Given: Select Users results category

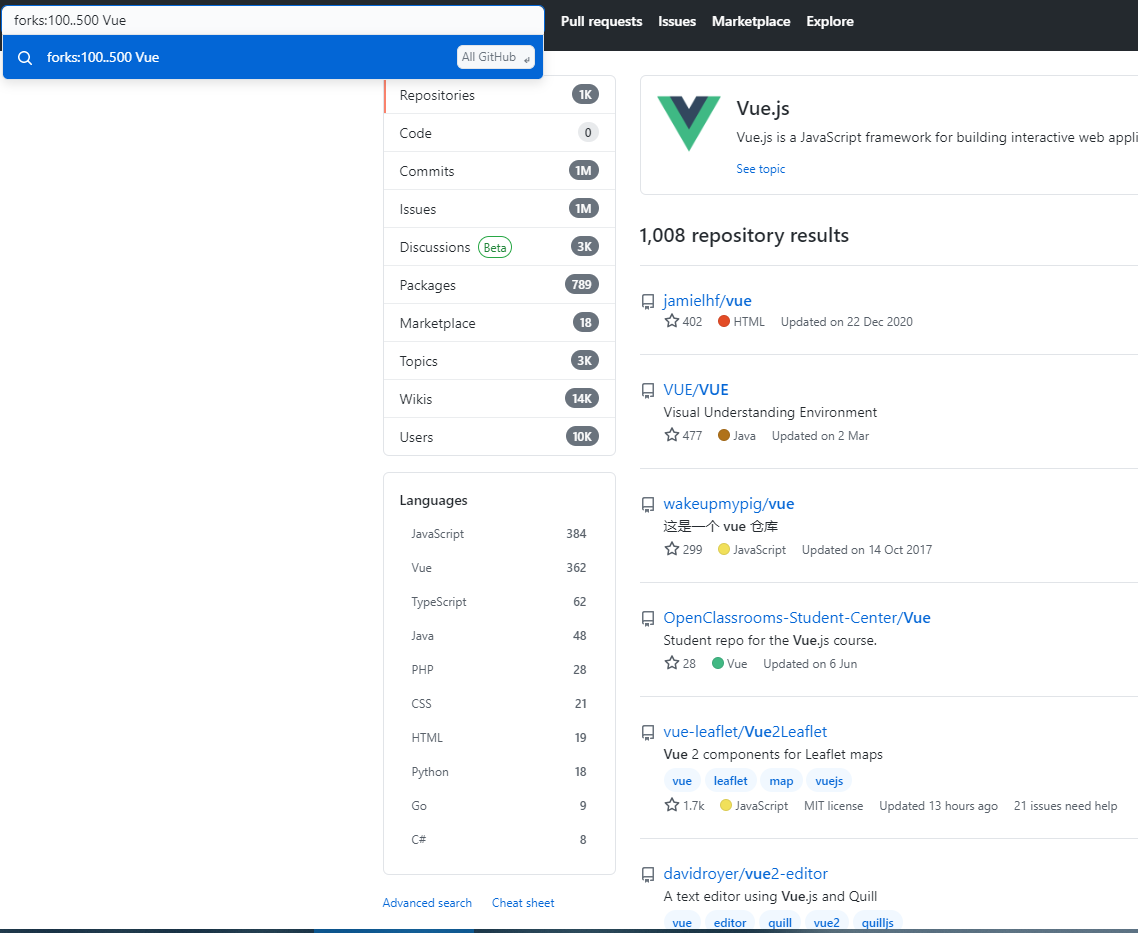Looking at the screenshot, I should coord(499,437).
